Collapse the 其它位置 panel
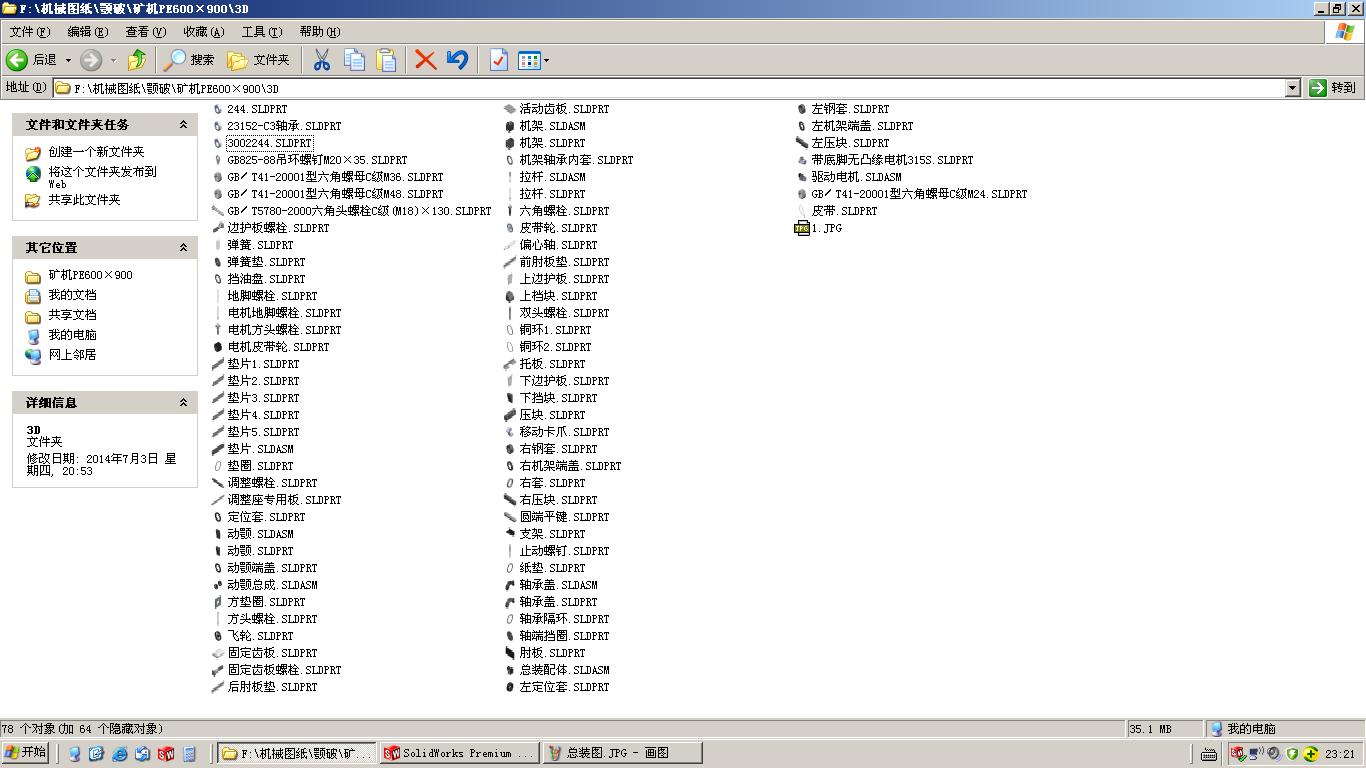Image resolution: width=1366 pixels, height=768 pixels. 183,248
